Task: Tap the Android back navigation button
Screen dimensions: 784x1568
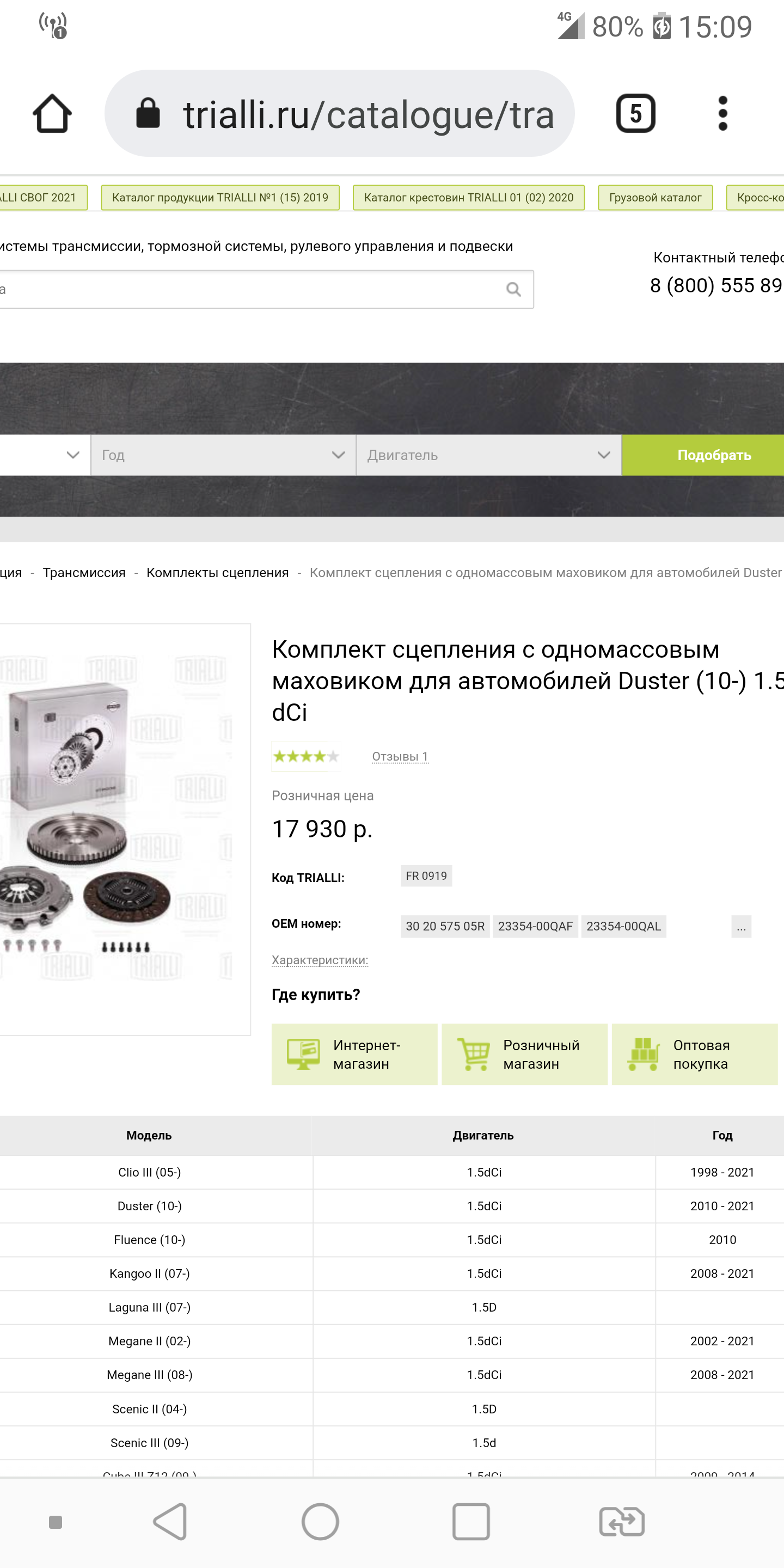Action: (x=170, y=1522)
